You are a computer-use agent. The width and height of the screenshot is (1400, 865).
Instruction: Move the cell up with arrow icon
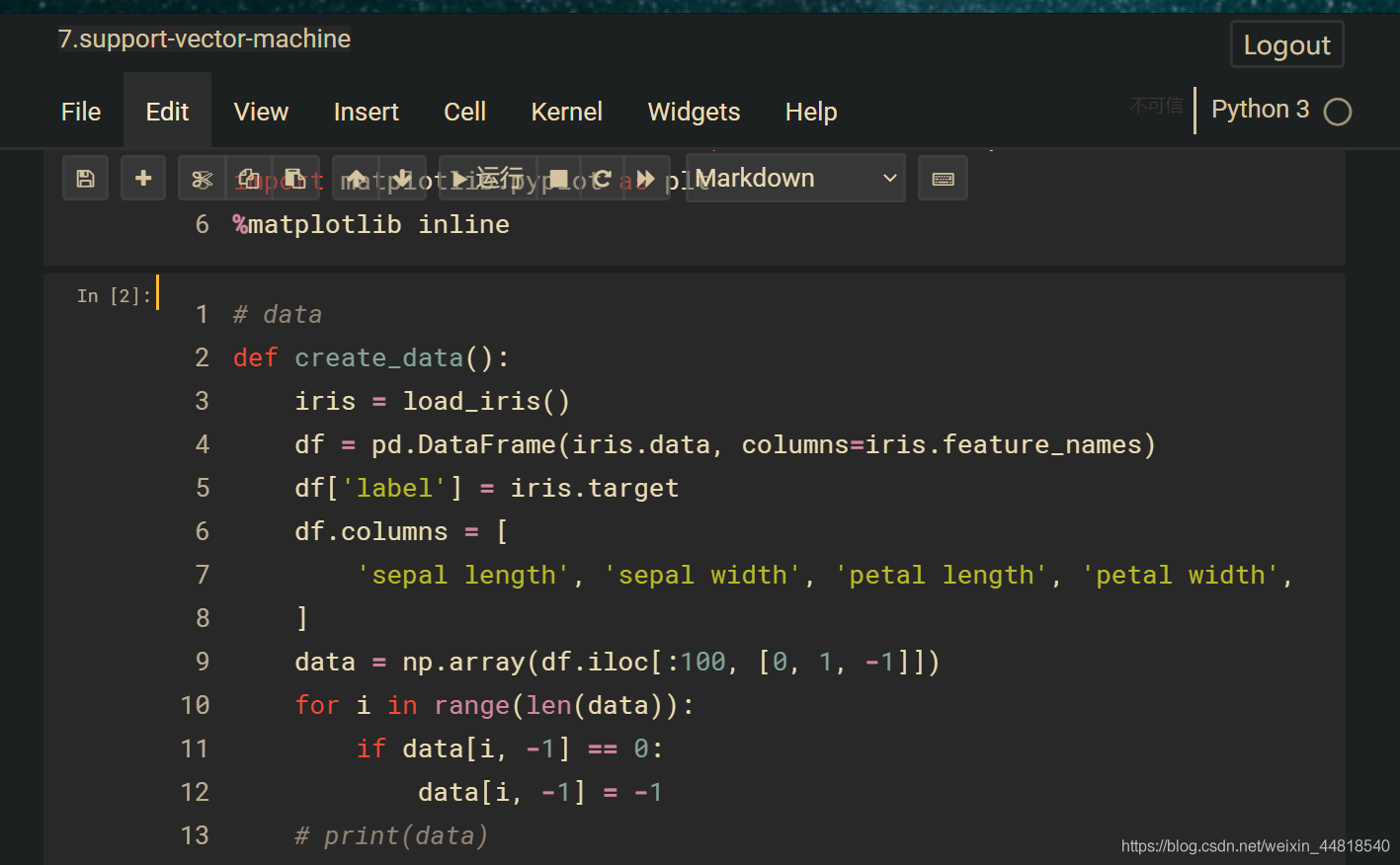coord(357,179)
